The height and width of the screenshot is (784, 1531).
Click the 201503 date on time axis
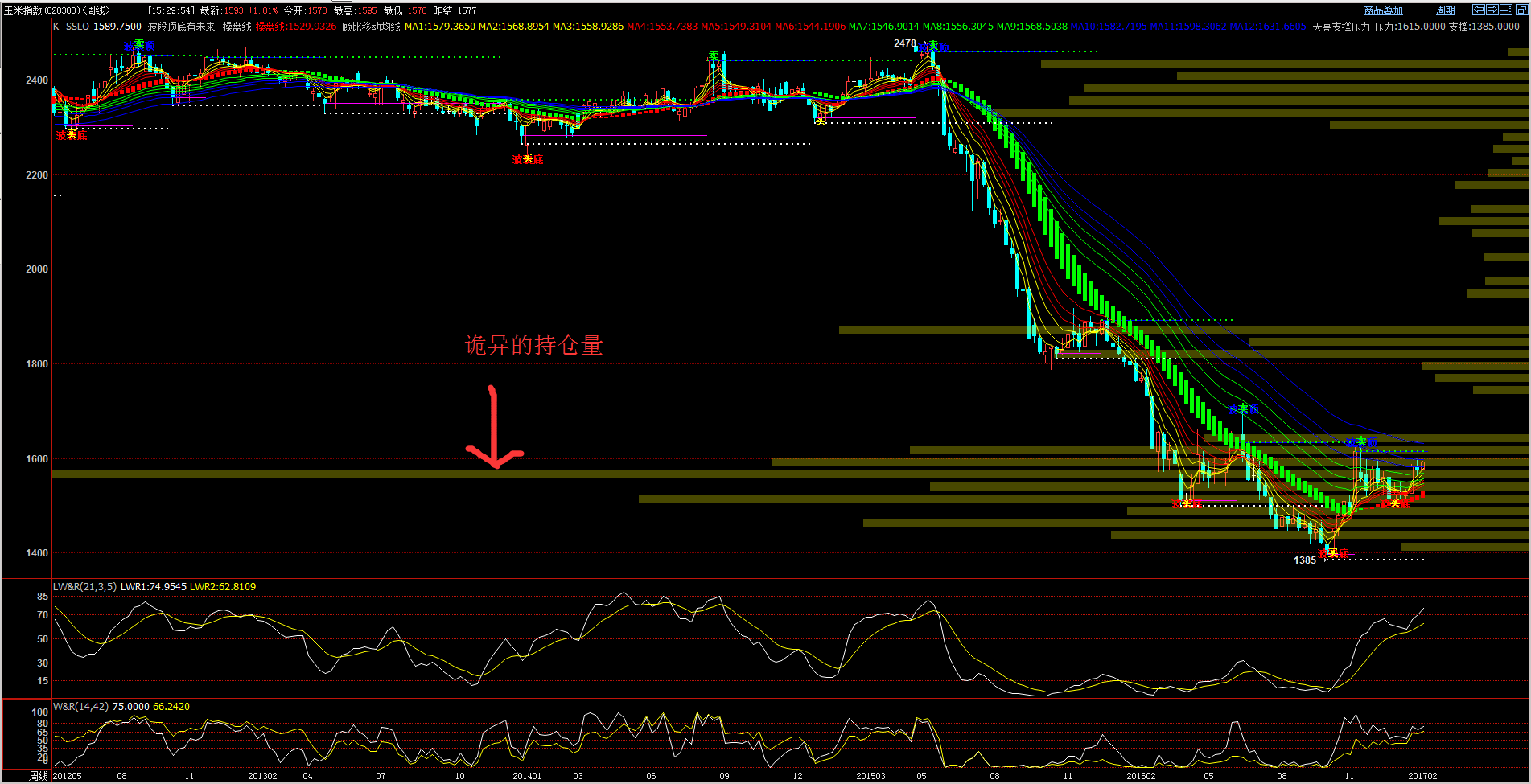(x=871, y=776)
